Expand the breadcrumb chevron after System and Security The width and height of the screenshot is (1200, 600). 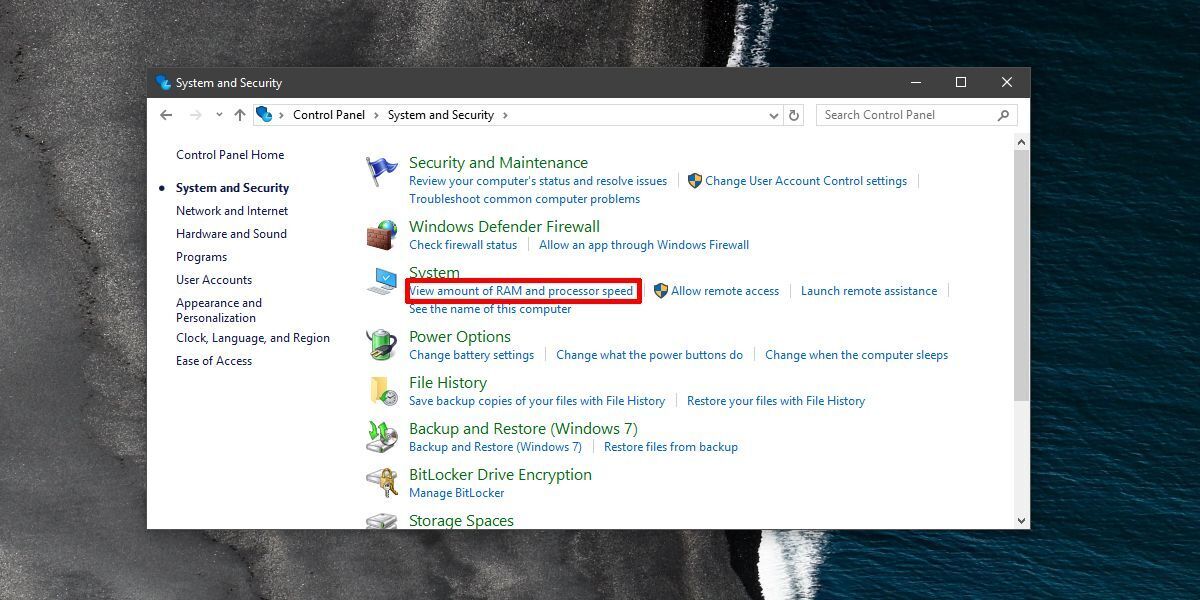click(x=506, y=114)
